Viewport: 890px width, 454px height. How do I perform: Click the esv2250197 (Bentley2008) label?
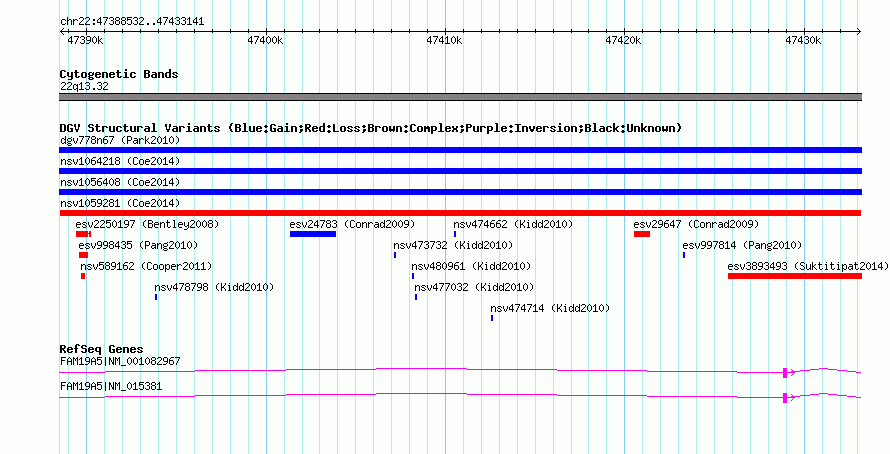[147, 224]
